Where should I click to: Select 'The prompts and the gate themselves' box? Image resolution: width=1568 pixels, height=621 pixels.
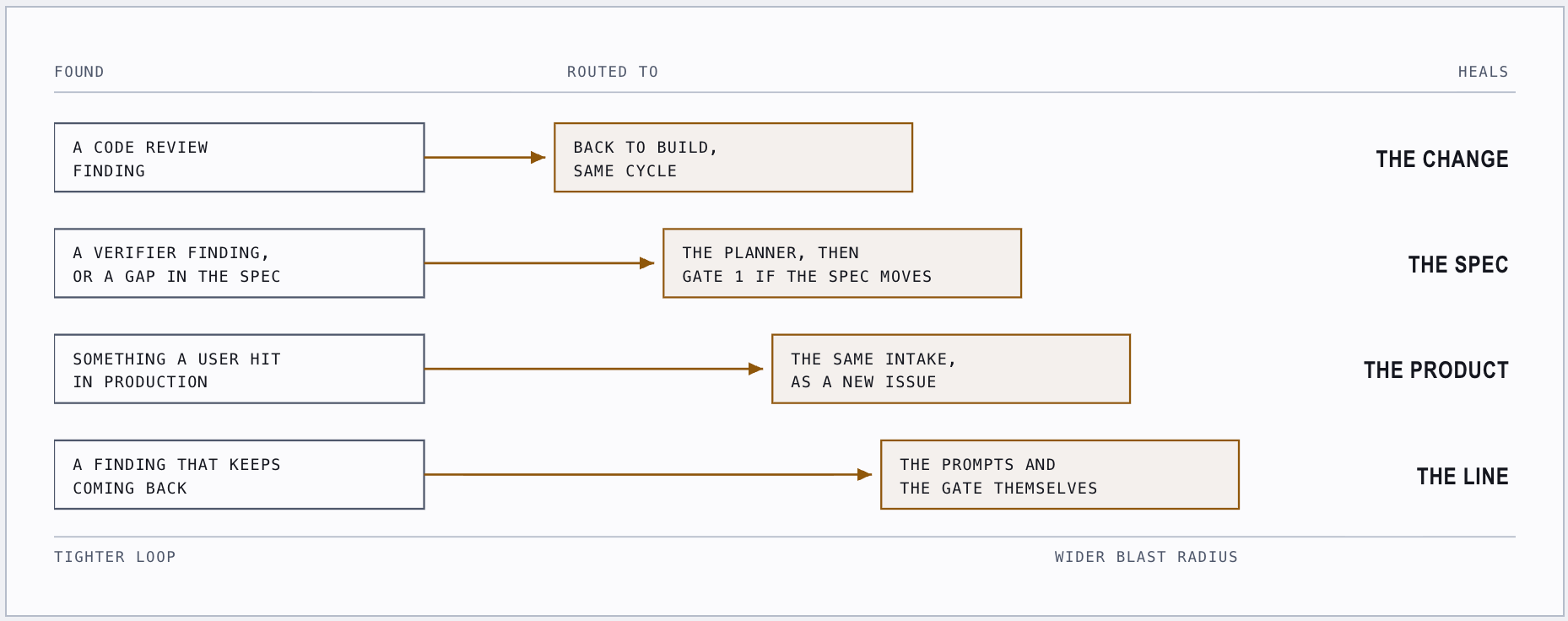(1060, 475)
